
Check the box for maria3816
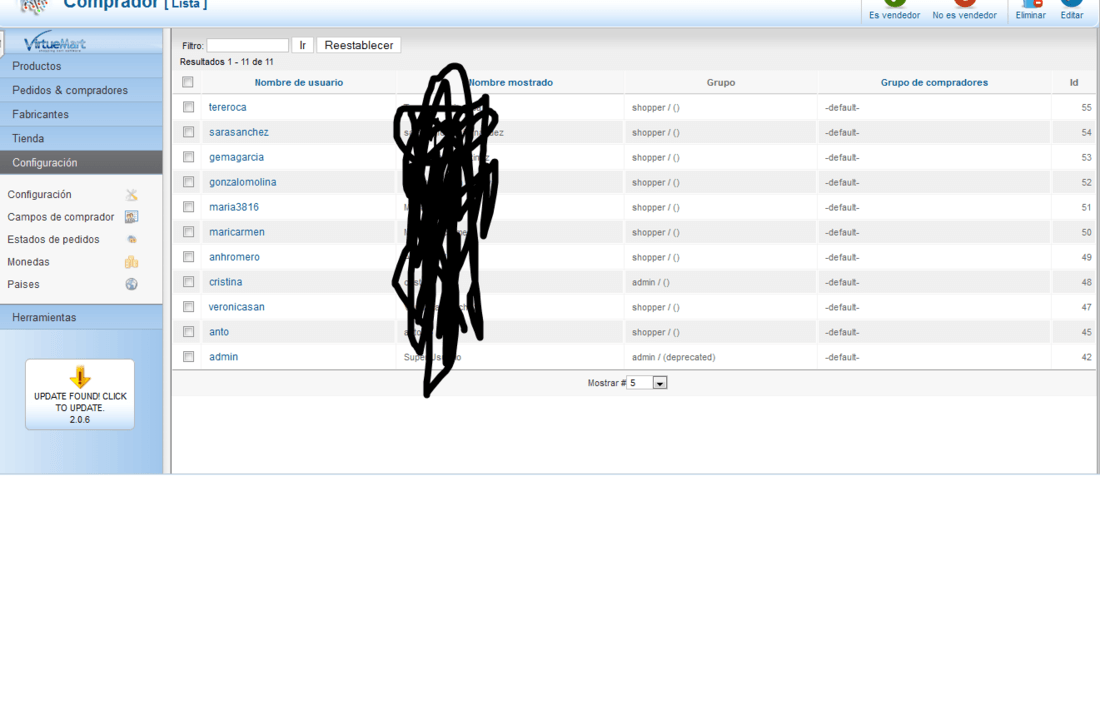pyautogui.click(x=189, y=206)
